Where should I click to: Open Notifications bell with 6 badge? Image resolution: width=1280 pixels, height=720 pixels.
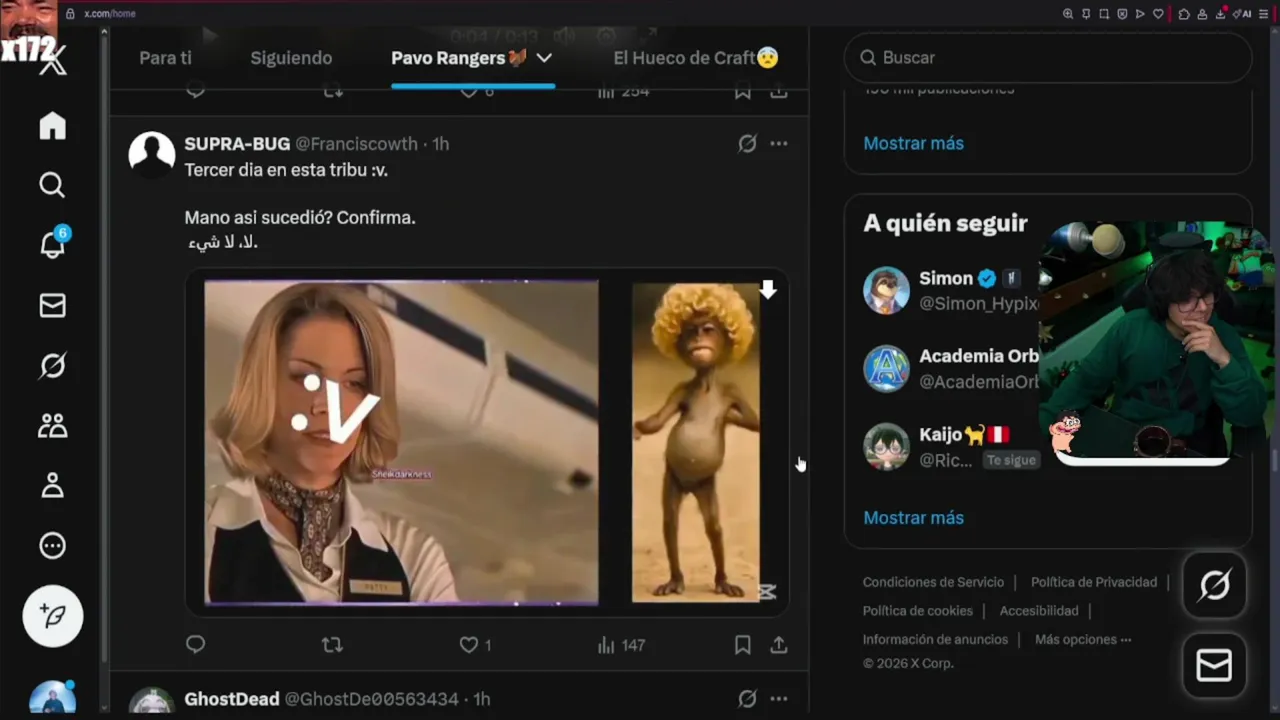point(52,243)
